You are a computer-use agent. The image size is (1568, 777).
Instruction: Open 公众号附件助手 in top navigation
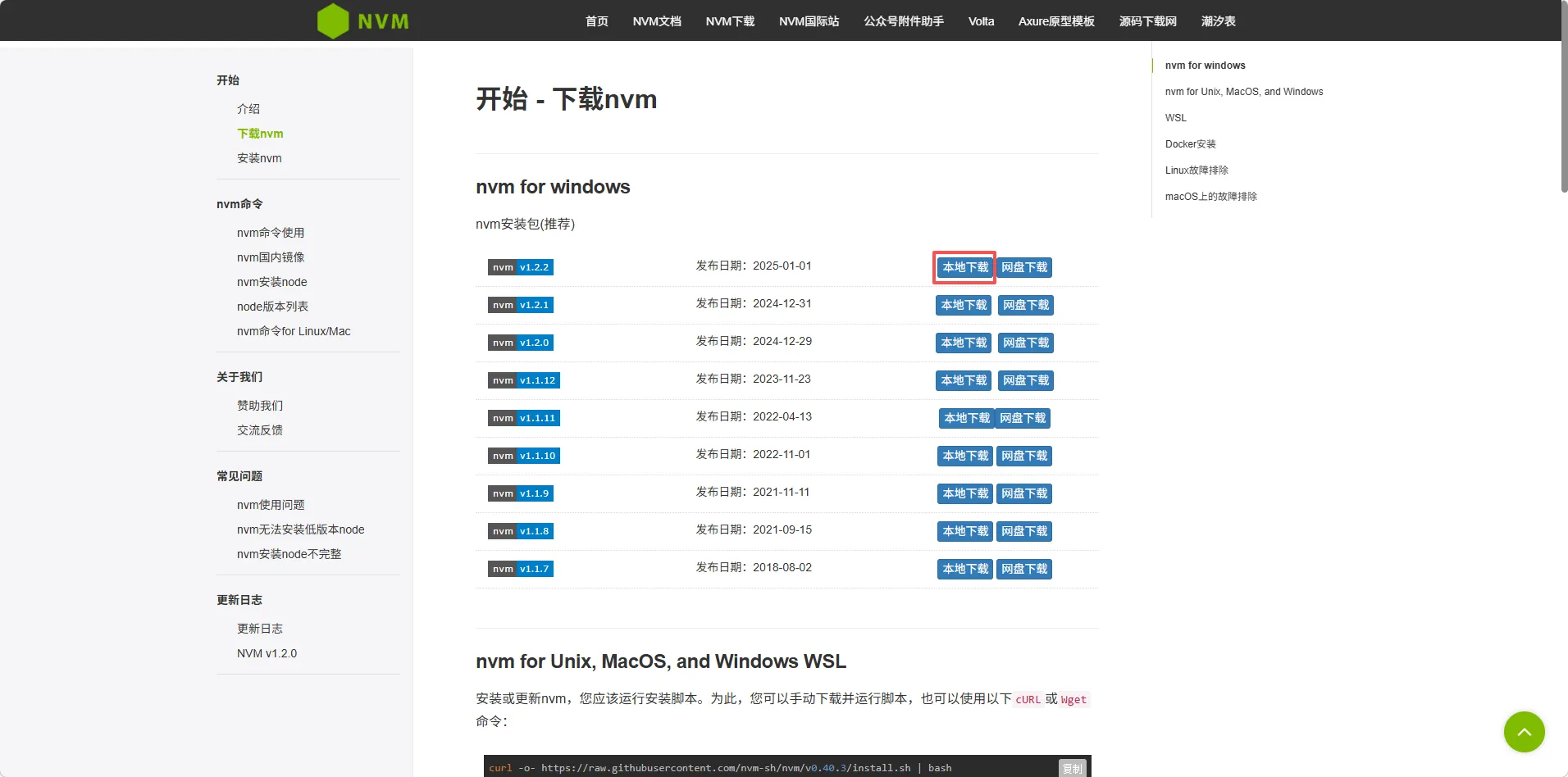click(903, 21)
